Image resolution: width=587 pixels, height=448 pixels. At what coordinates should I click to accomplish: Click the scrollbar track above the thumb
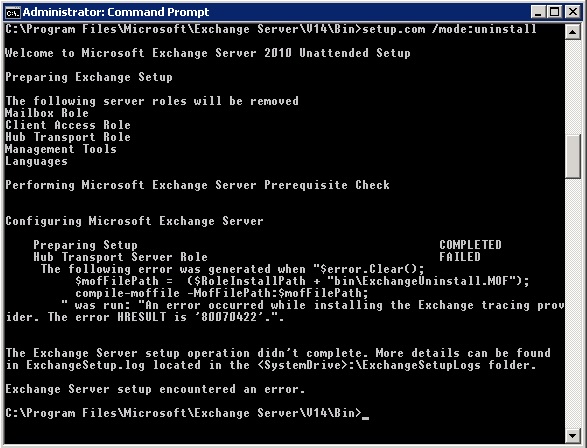pos(572,86)
